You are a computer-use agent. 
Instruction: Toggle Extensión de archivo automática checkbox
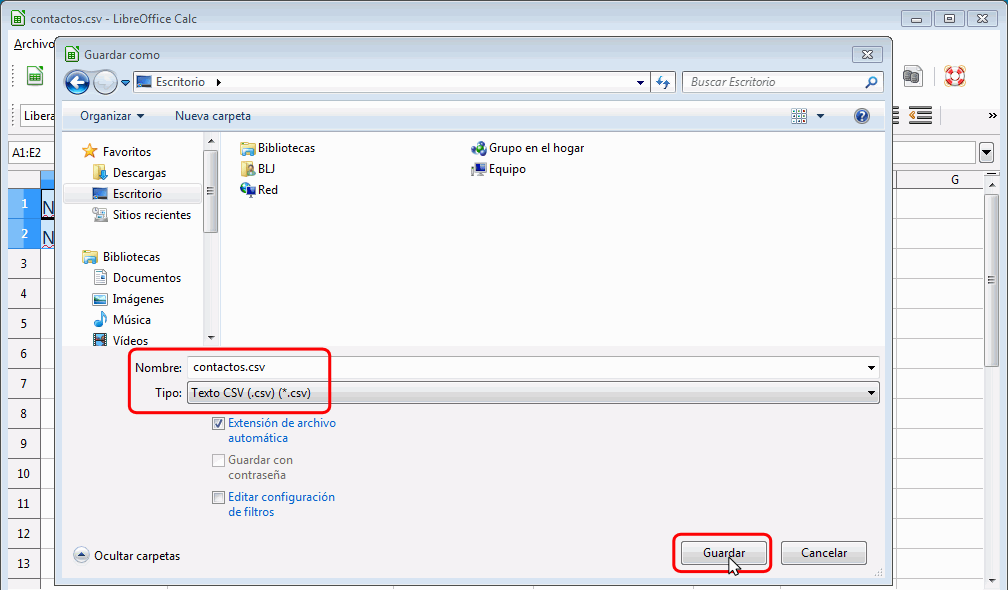[x=219, y=424]
